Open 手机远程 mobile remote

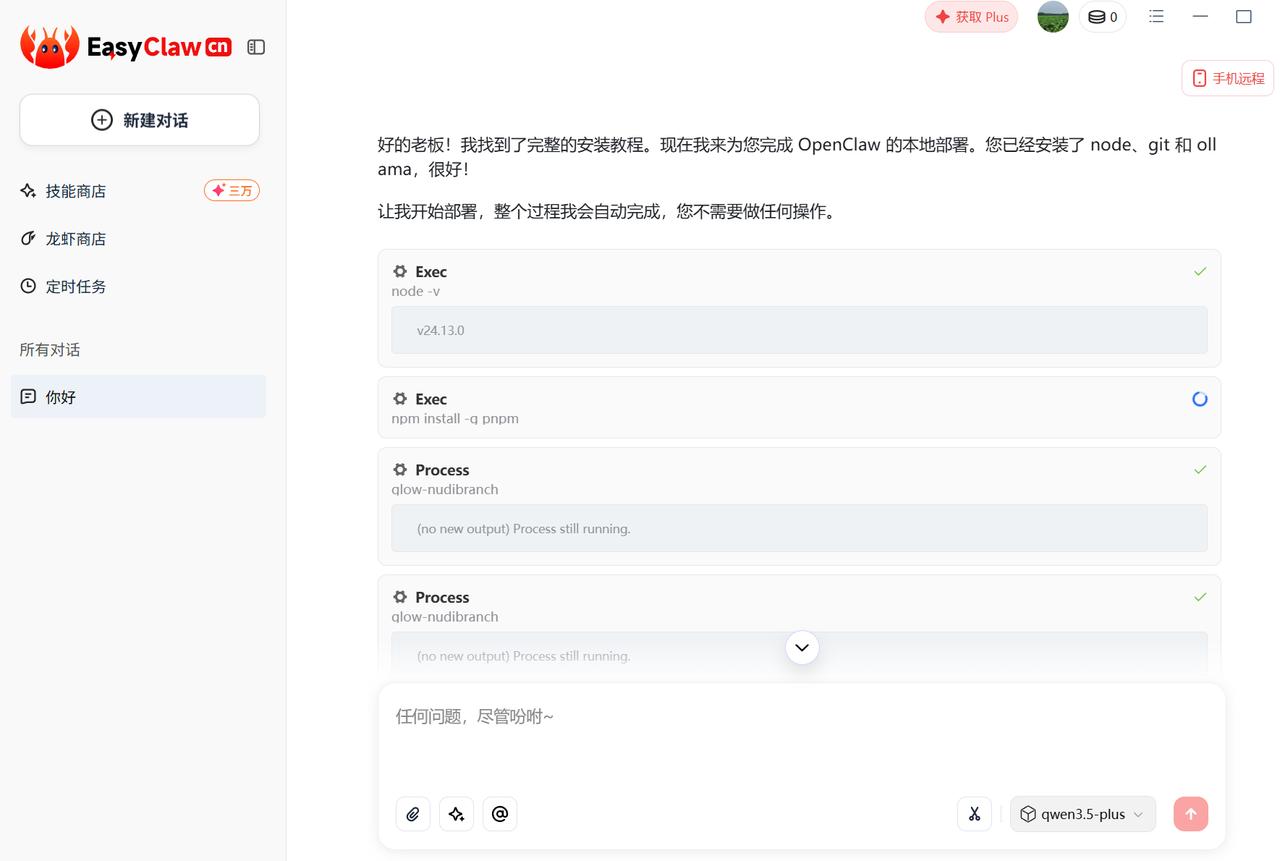[1228, 78]
